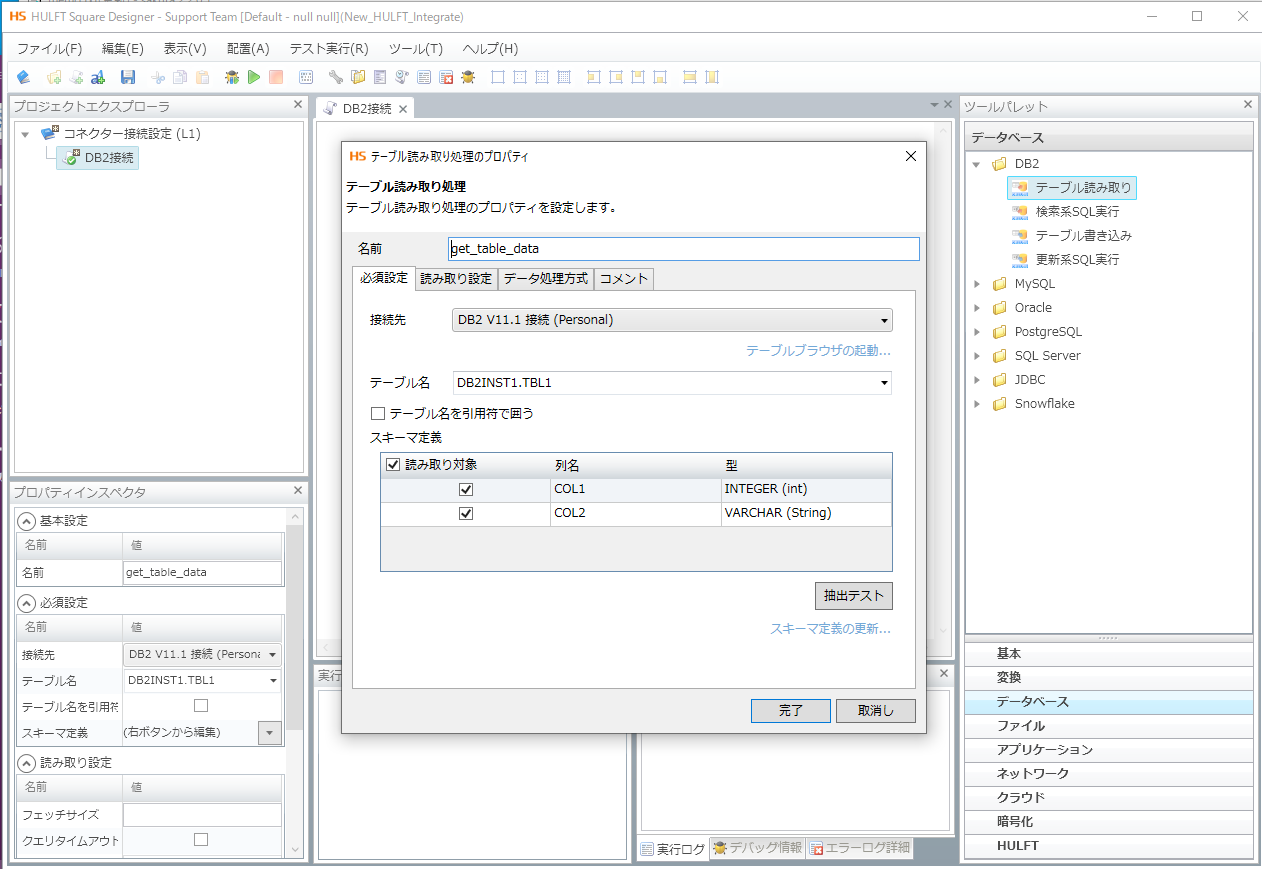Toggle テーブル名を引用符 checkbox in property inspector
The width and height of the screenshot is (1262, 869).
click(201, 705)
